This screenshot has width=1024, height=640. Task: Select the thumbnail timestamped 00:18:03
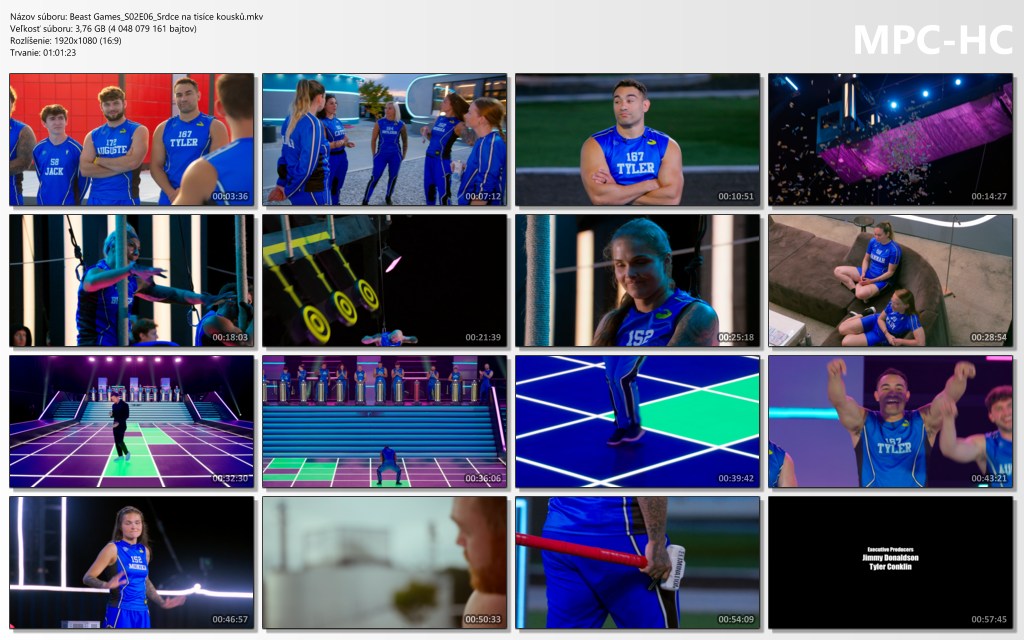pos(132,280)
